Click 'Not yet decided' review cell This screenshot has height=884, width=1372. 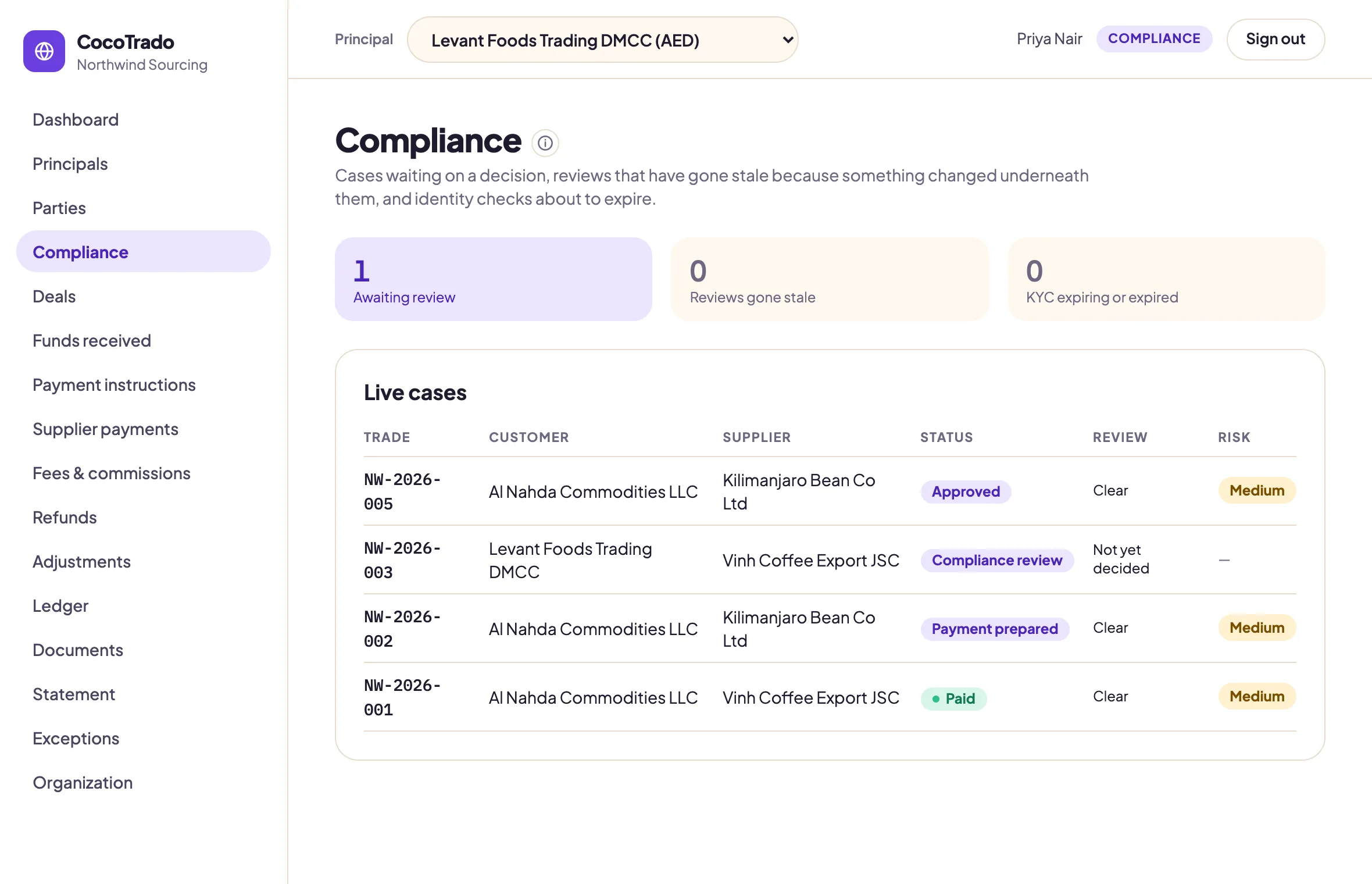tap(1121, 559)
